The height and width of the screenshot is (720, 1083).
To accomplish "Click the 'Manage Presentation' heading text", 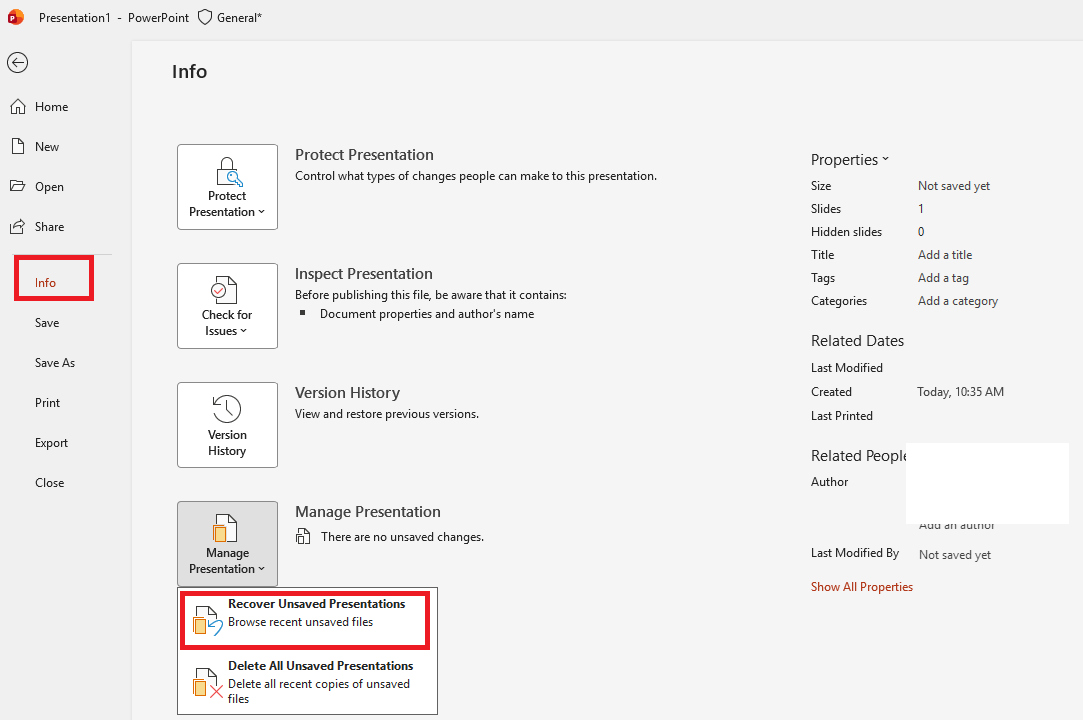I will (368, 512).
